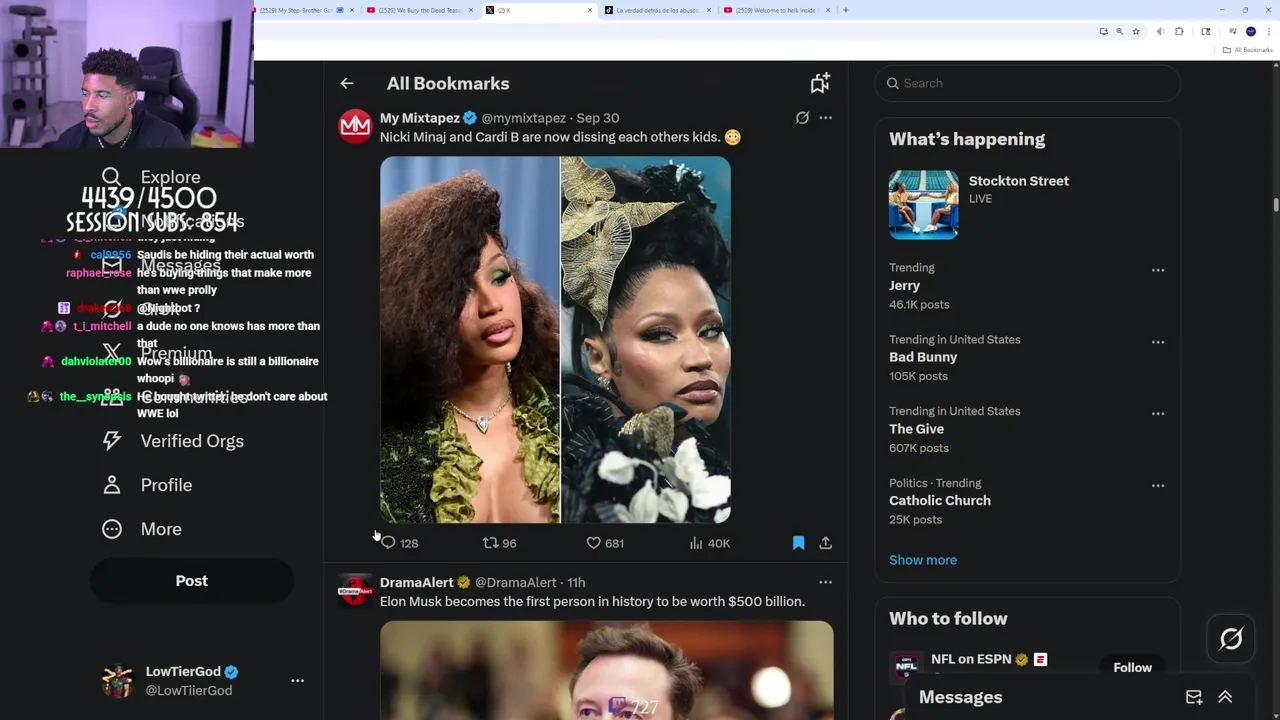Switch to the We Bury the Dead tab
The image size is (1280, 720).
(420, 10)
